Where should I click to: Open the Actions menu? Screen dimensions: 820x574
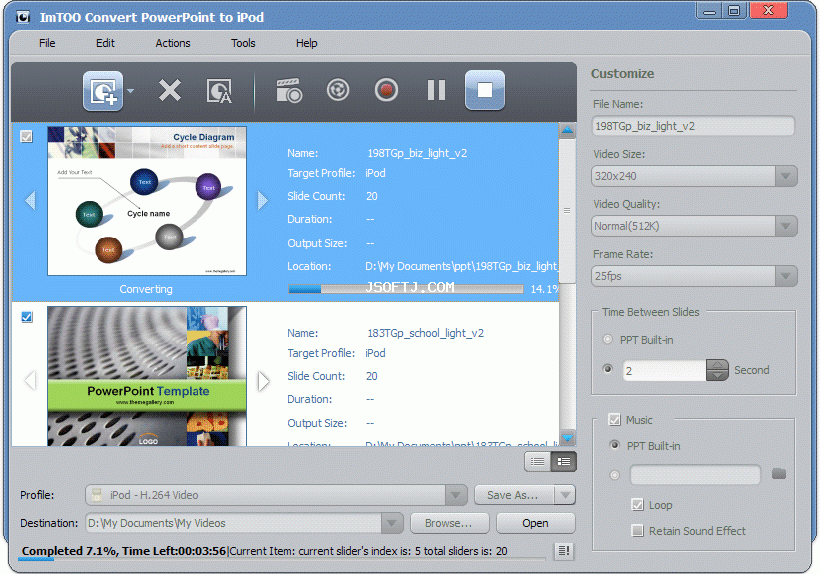[173, 43]
